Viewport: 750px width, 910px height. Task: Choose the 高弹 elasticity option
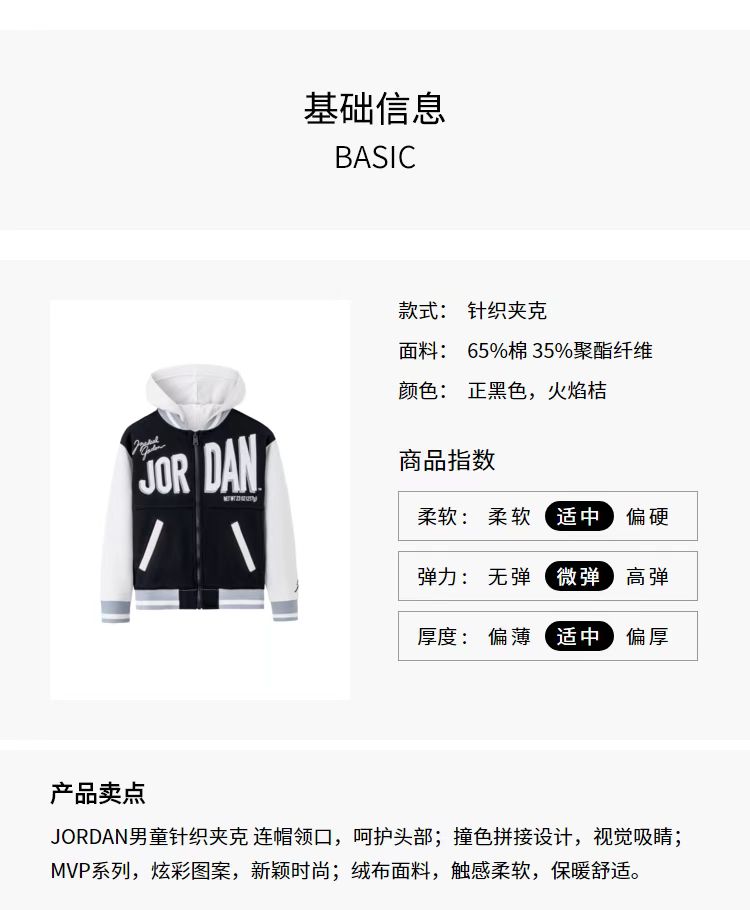[647, 576]
